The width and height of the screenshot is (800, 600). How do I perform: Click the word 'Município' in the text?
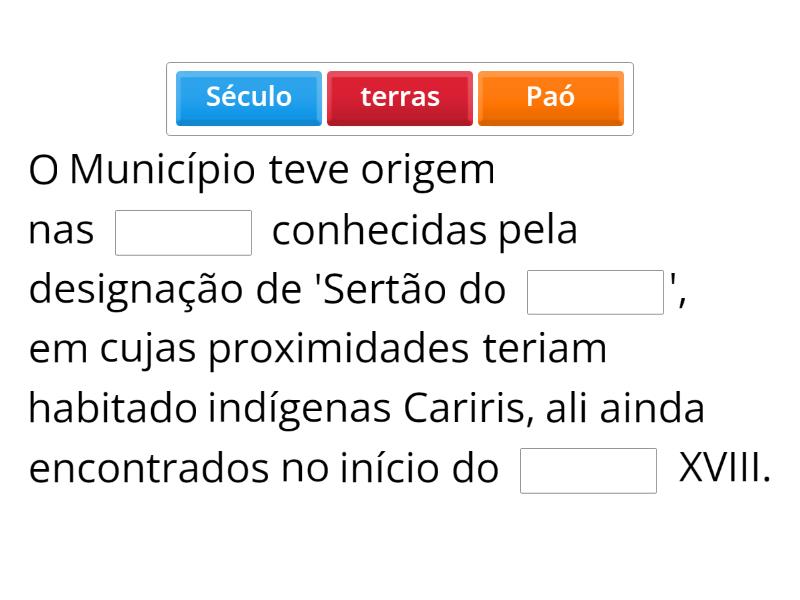pyautogui.click(x=163, y=171)
